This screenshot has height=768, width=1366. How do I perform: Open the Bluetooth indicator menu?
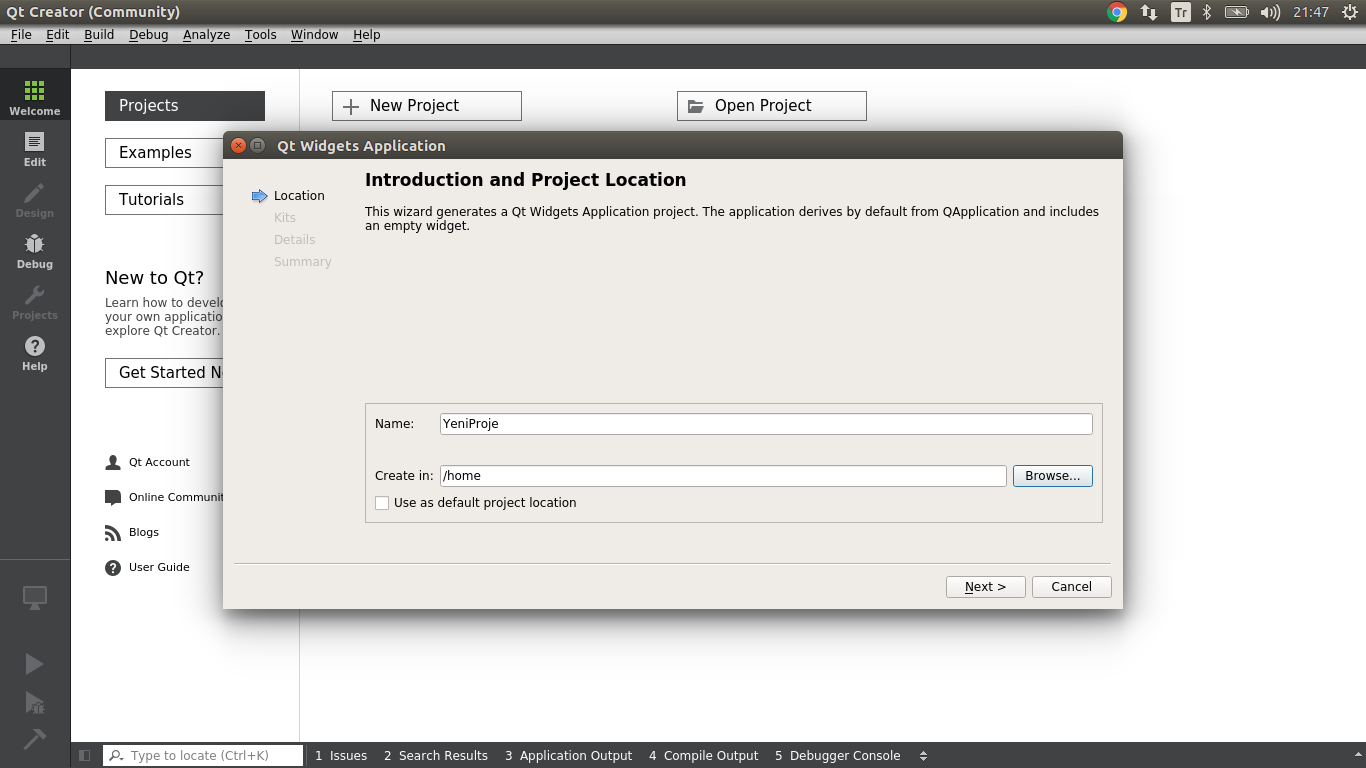[1207, 12]
